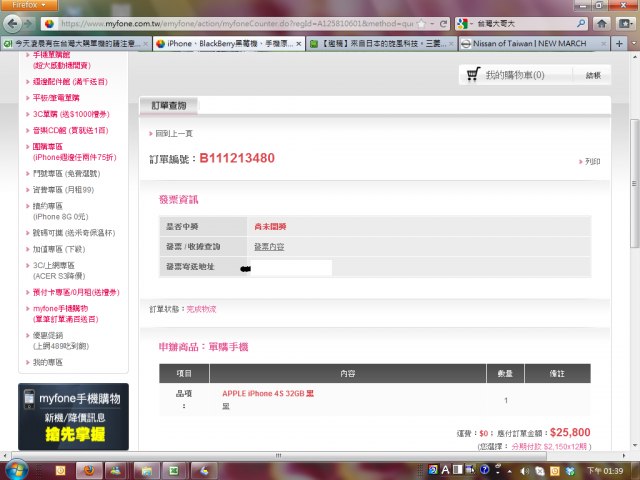Viewport: 640px width, 480px height.
Task: Open the Messenger people taskbar icon
Action: pyautogui.click(x=116, y=471)
